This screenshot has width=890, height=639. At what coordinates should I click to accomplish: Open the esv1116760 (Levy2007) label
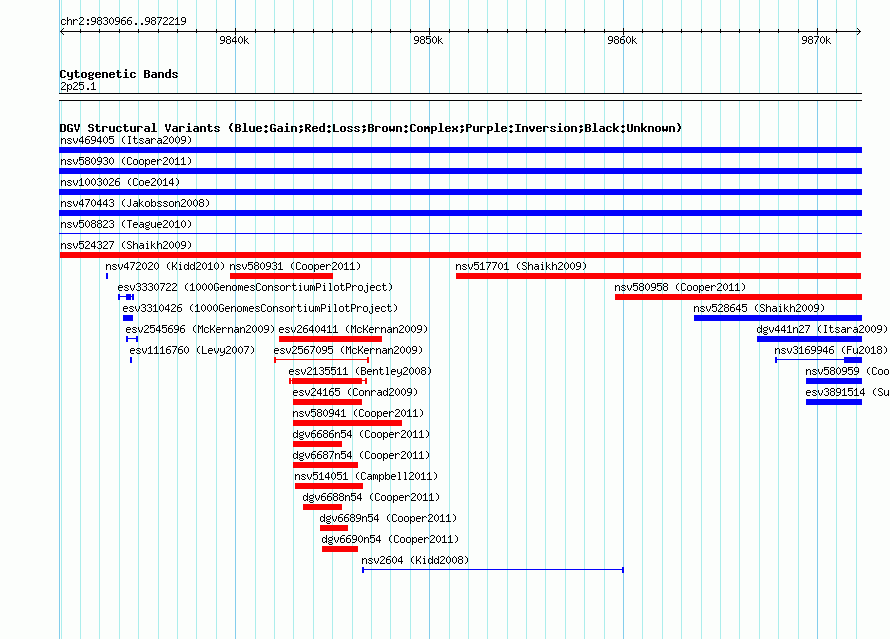[x=192, y=350]
